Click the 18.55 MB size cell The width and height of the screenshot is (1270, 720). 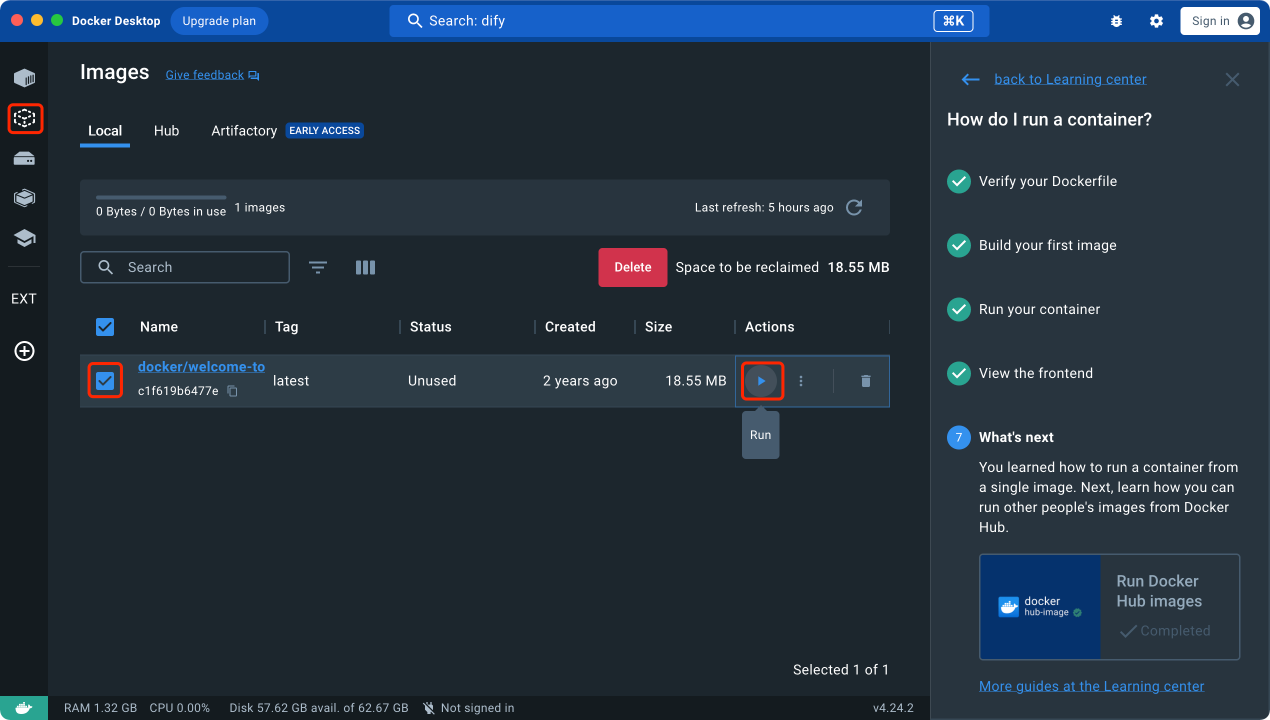(x=696, y=381)
